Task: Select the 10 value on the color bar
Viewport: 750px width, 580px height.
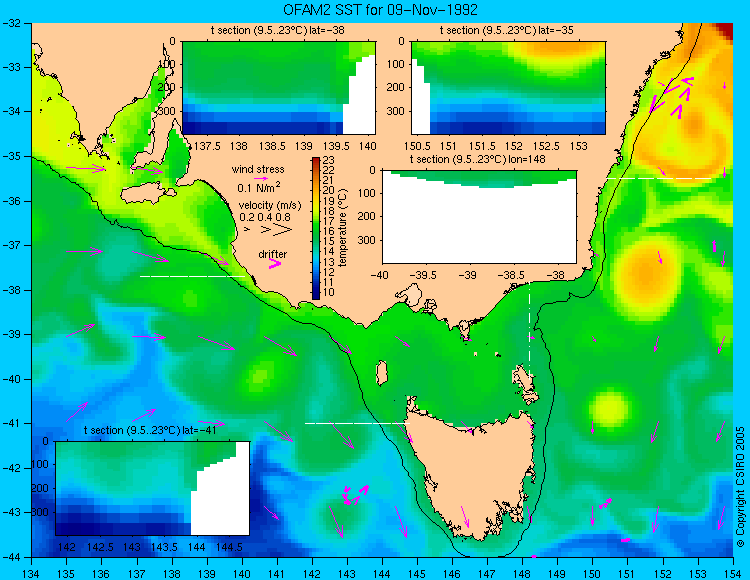Action: tap(329, 293)
